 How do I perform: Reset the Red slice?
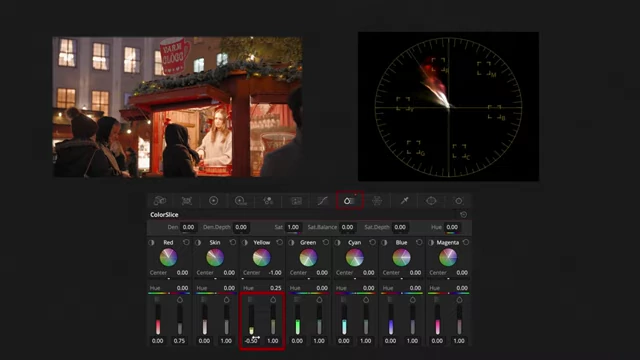tap(187, 242)
